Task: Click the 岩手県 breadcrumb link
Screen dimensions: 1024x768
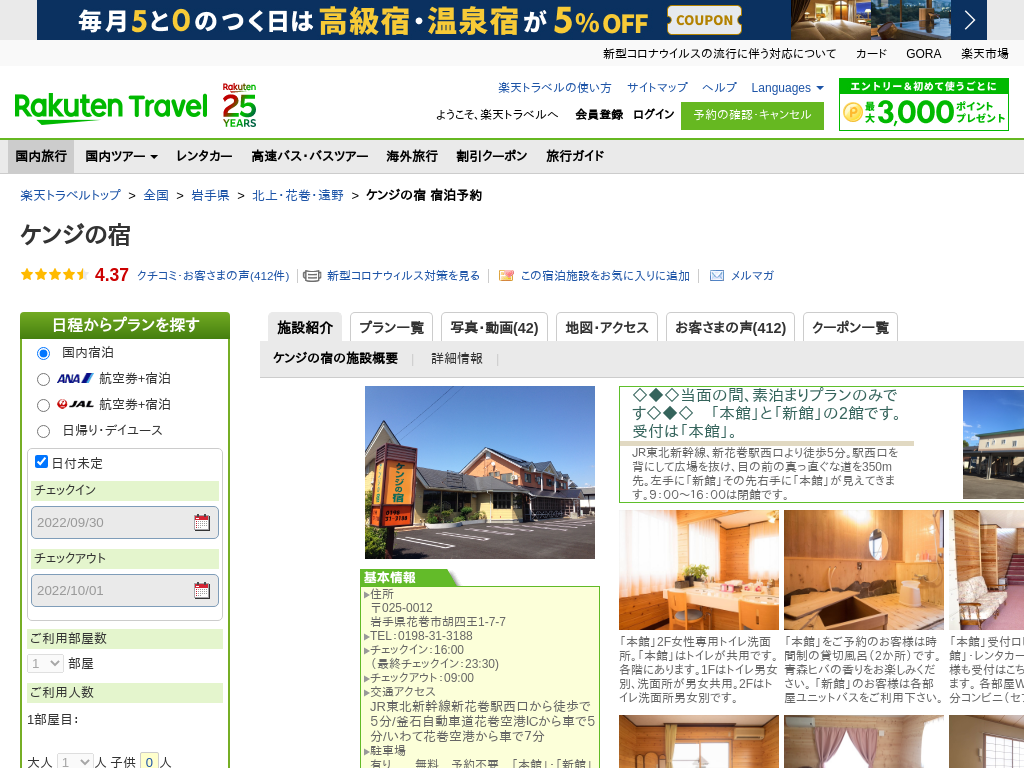Action: coord(210,195)
